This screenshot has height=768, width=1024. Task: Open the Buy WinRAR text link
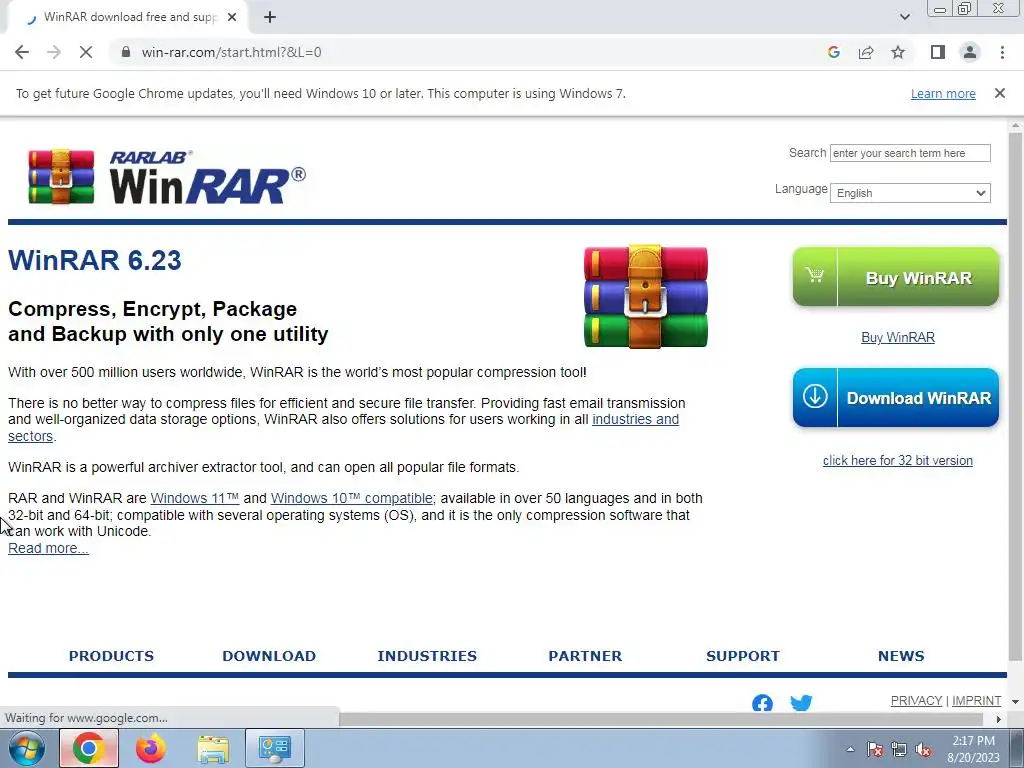click(897, 337)
